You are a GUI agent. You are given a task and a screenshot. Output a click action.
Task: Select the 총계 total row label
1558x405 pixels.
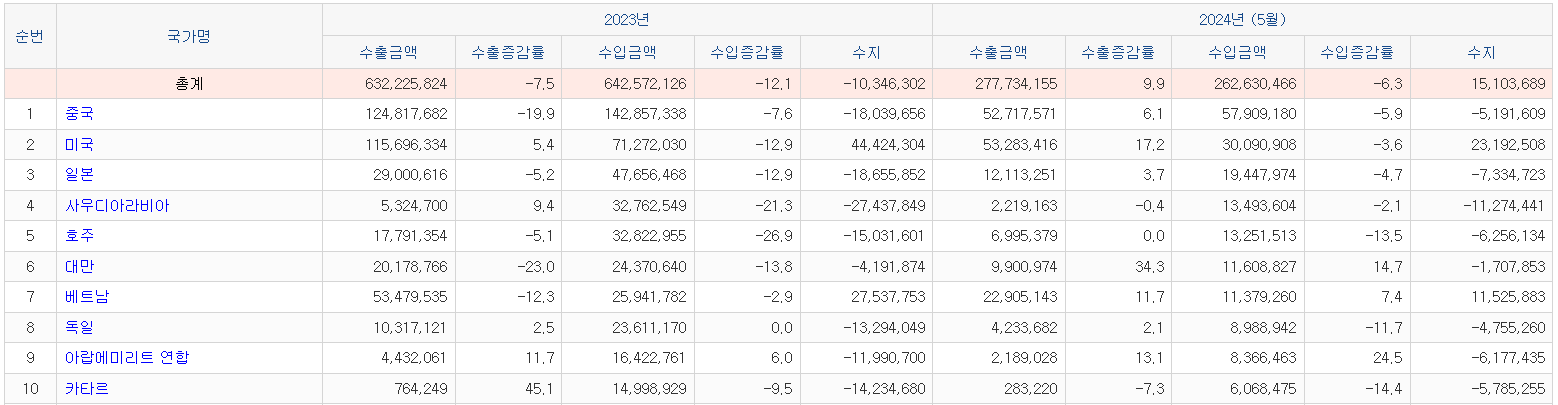click(188, 84)
